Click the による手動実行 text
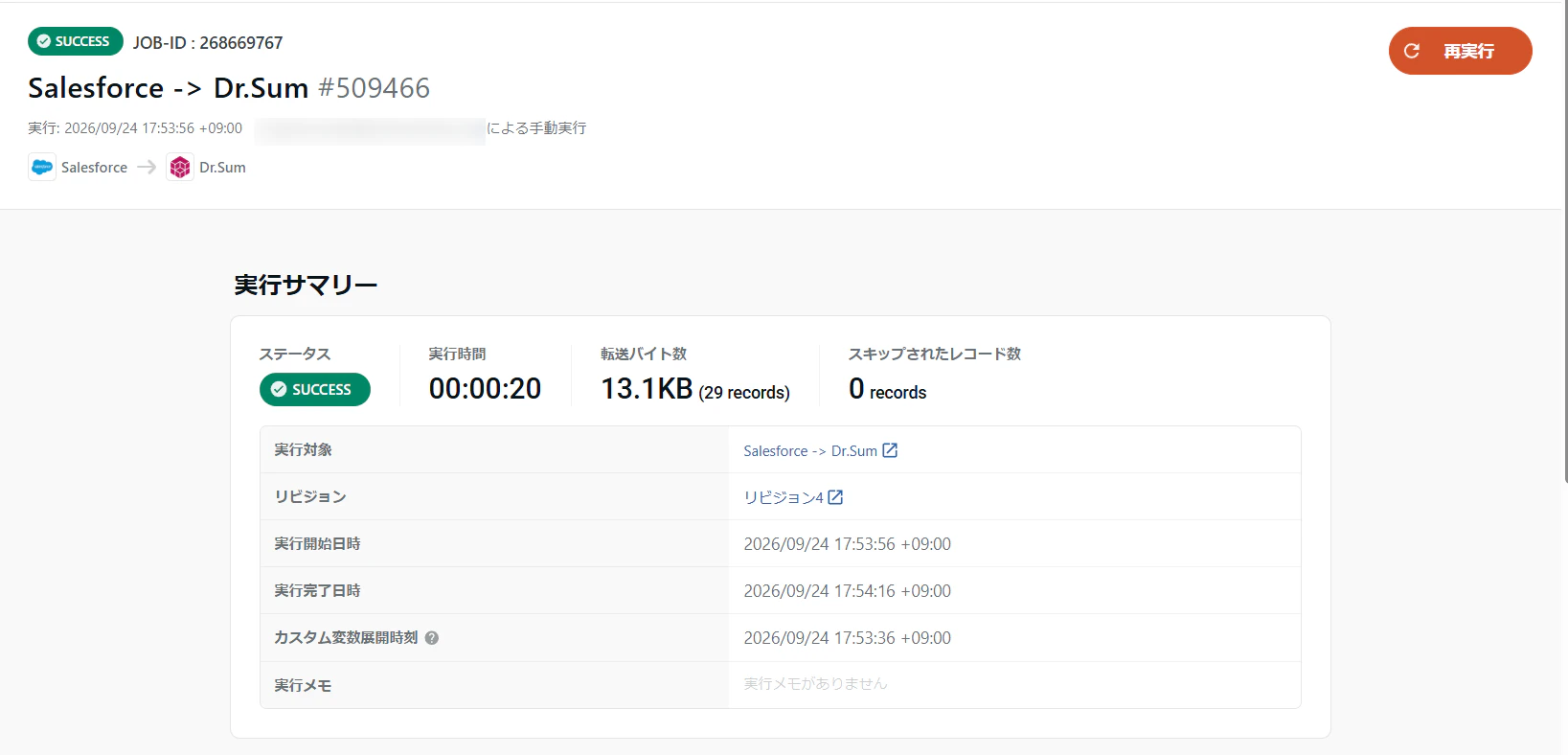Screen dimensions: 1568x755 pos(536,128)
